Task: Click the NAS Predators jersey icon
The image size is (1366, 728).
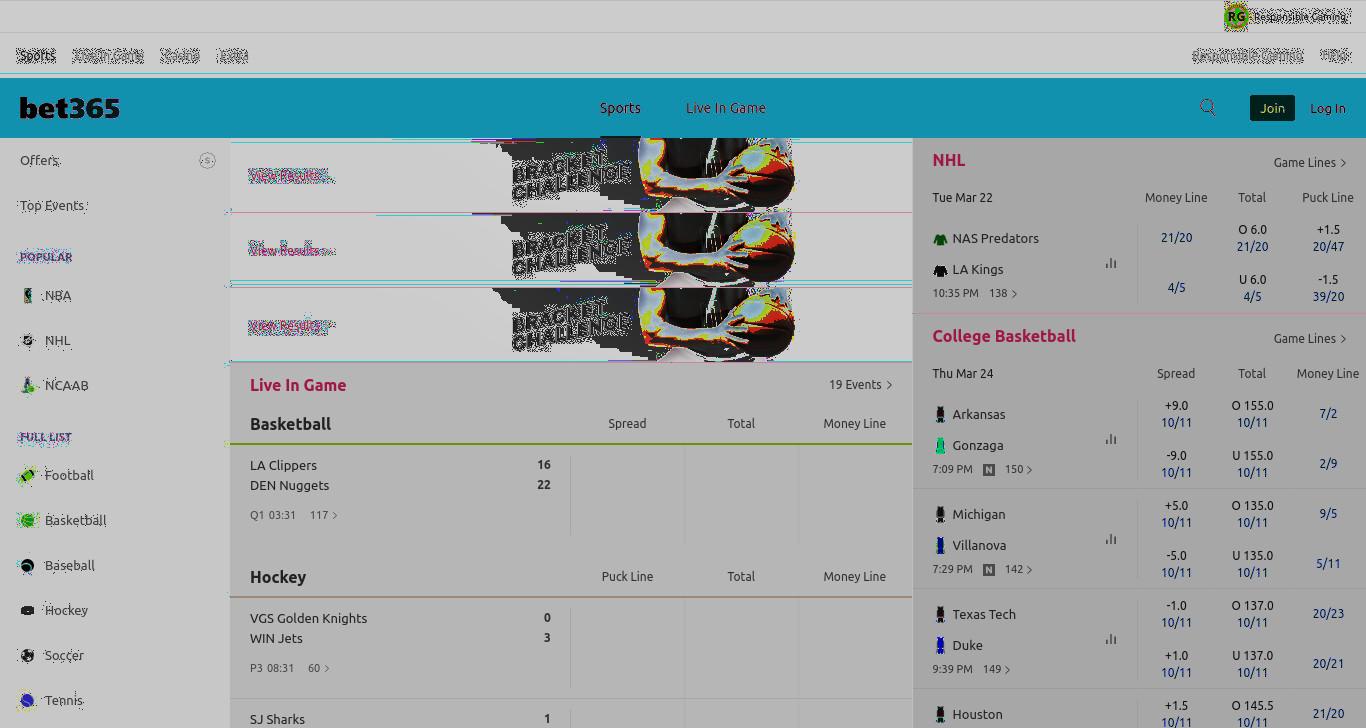Action: (940, 239)
